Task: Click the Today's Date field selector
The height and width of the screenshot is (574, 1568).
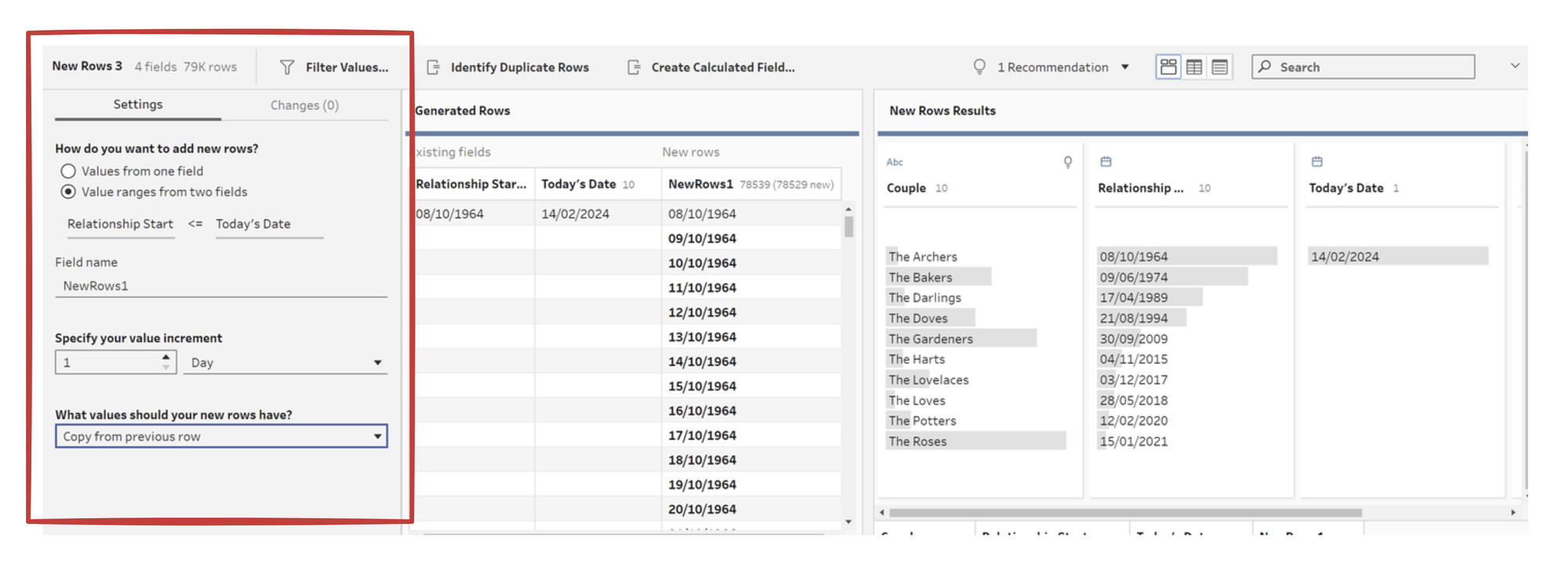Action: [x=253, y=224]
